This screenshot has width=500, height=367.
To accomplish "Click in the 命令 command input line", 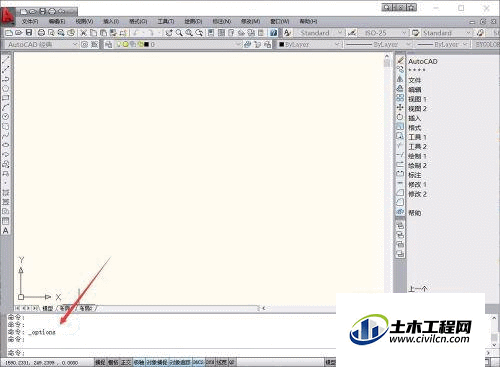I will (172, 353).
